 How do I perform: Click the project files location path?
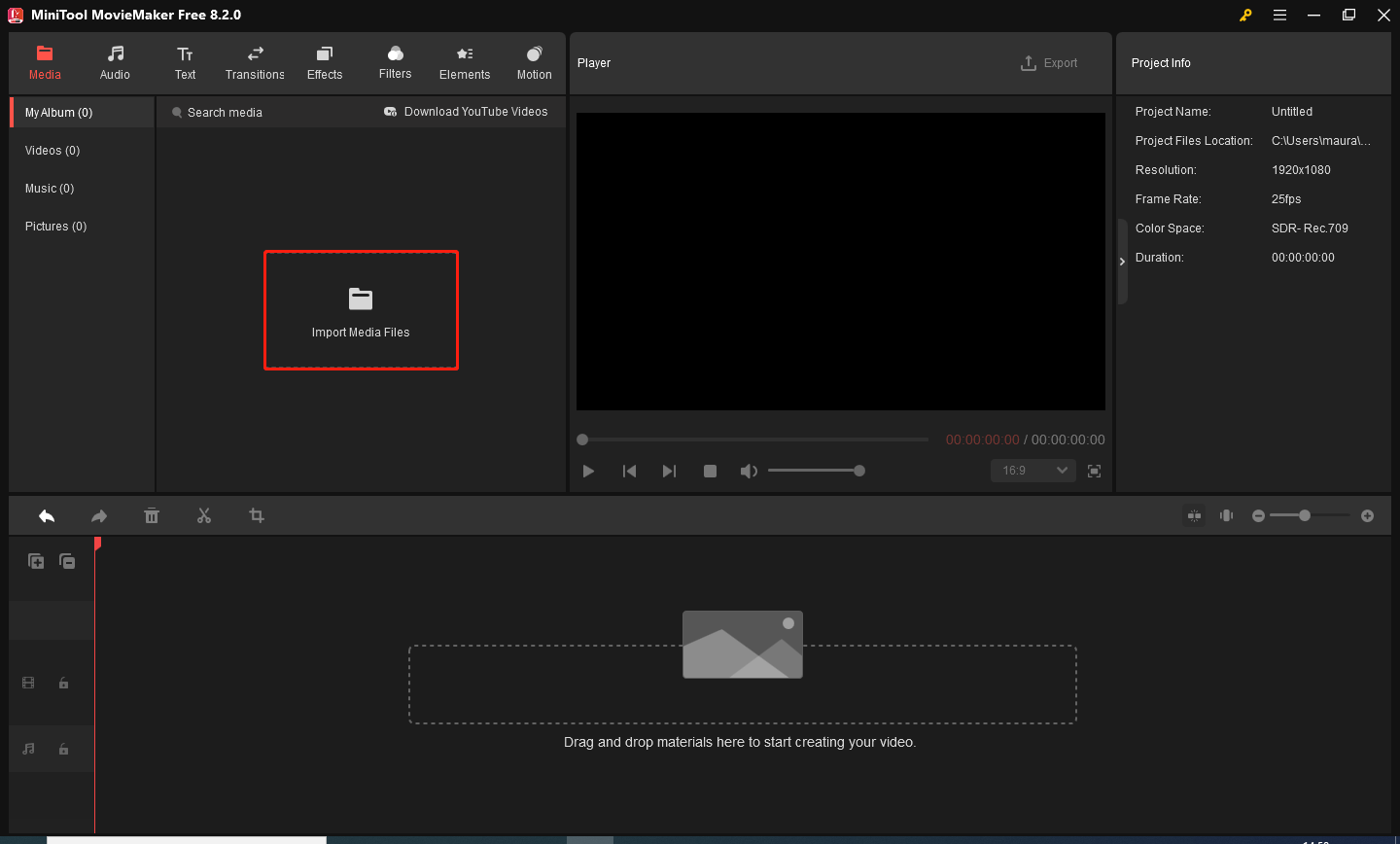(1321, 141)
